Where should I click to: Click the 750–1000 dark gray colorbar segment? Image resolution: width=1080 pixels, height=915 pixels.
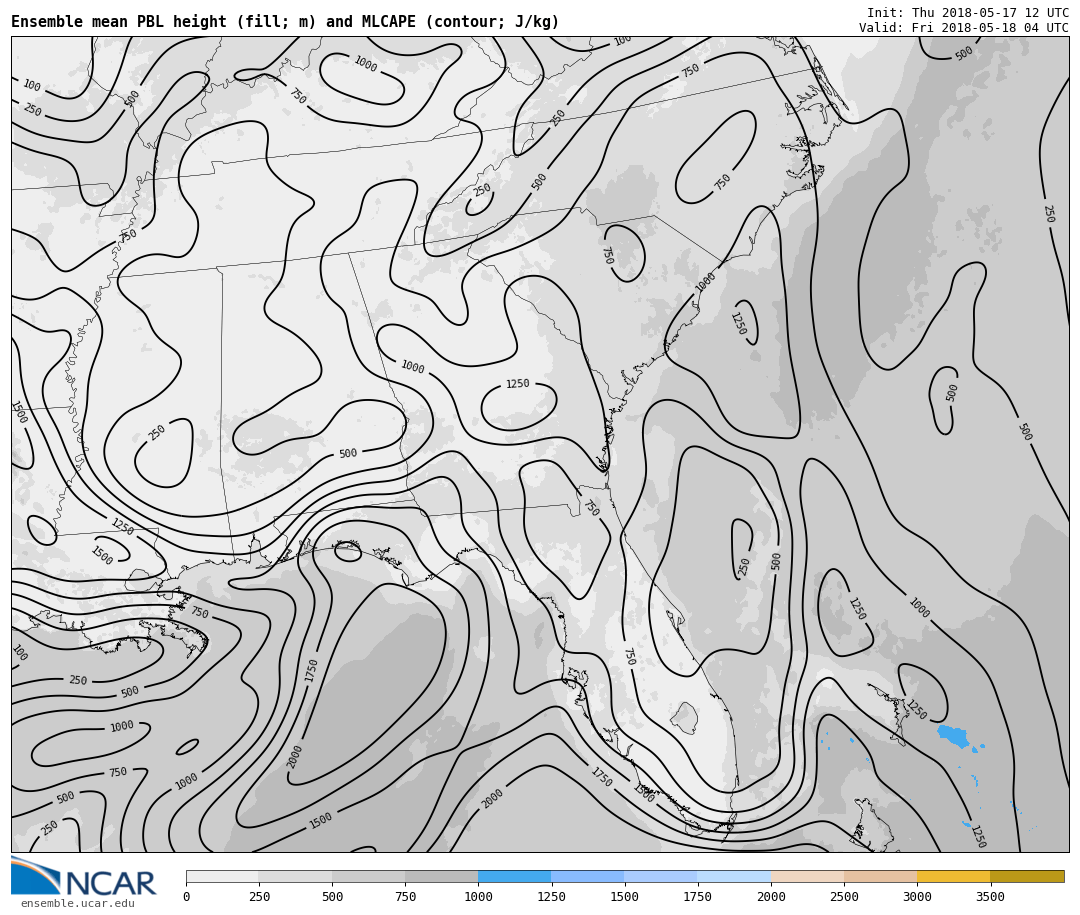click(442, 876)
